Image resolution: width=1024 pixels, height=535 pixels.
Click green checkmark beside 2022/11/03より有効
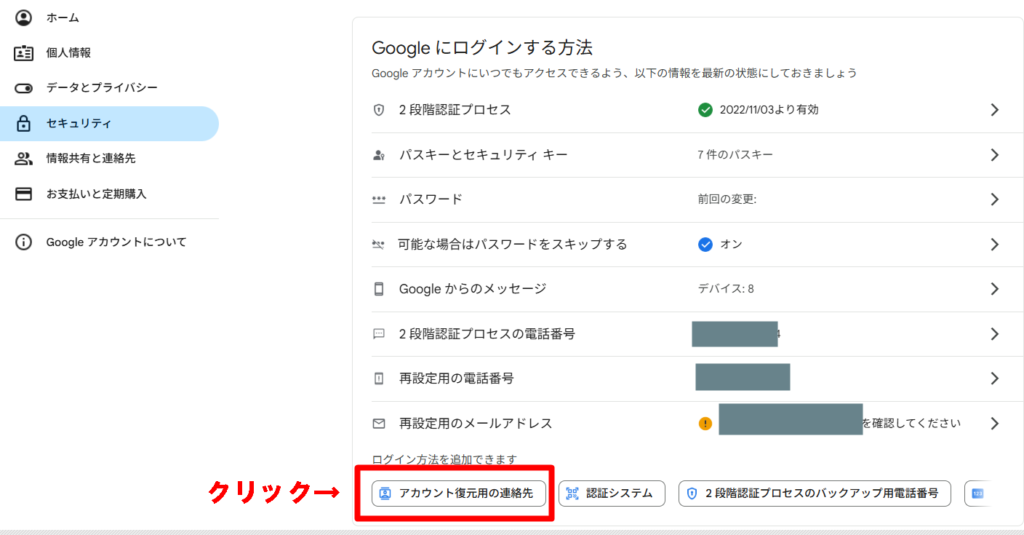705,110
